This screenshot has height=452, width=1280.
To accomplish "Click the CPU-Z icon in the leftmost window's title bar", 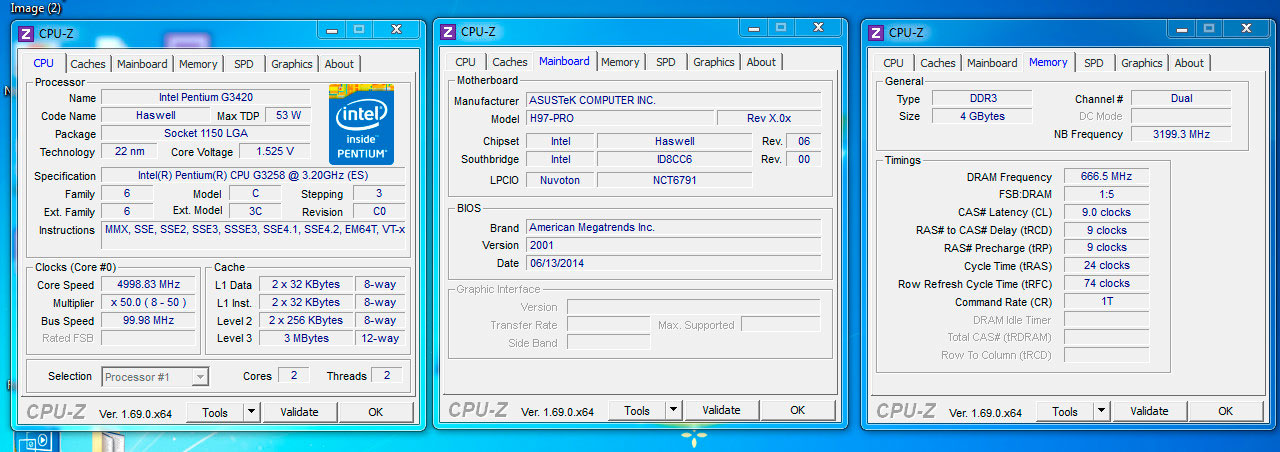I will 27,33.
